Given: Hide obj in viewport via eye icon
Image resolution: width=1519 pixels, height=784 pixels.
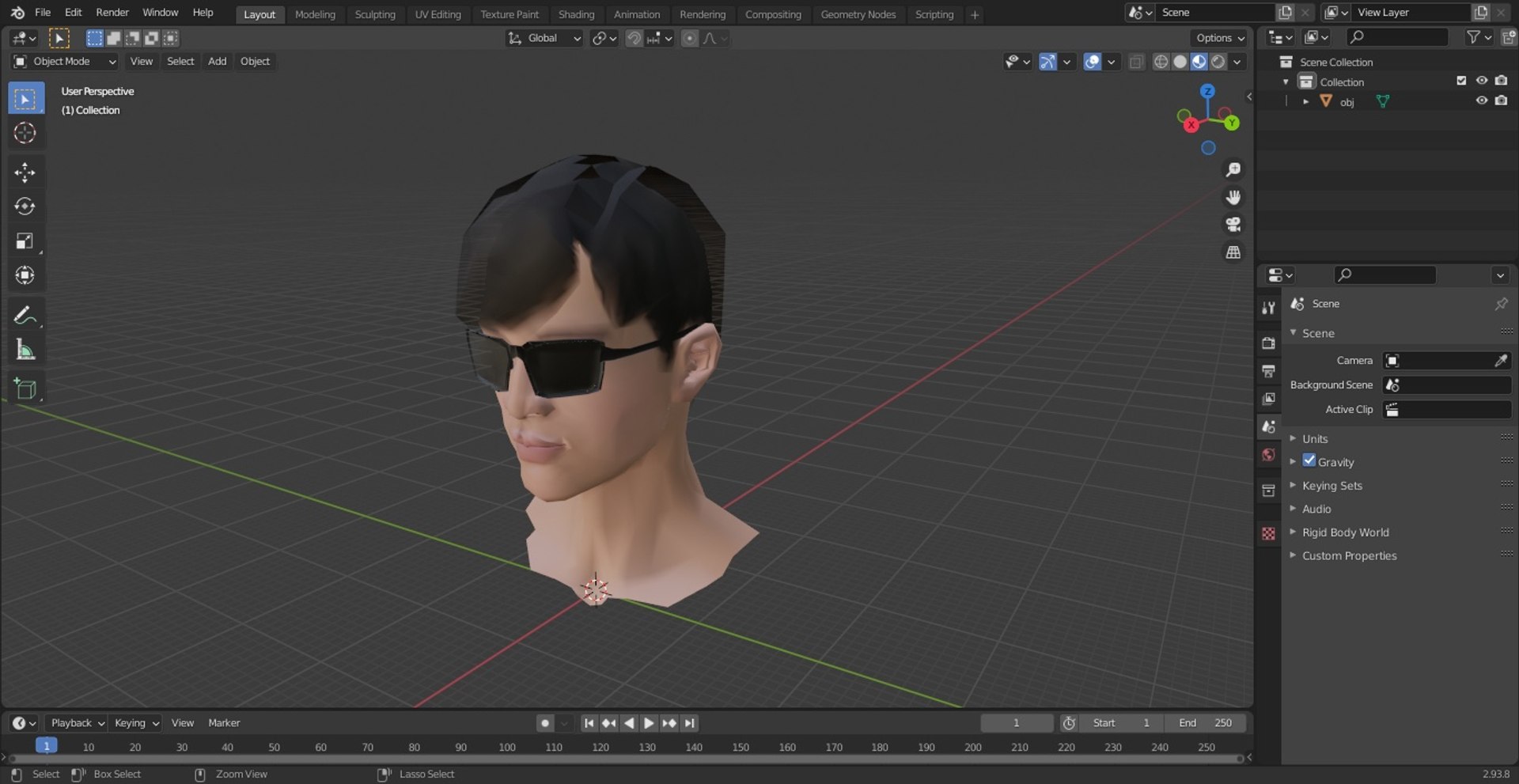Looking at the screenshot, I should tap(1481, 100).
